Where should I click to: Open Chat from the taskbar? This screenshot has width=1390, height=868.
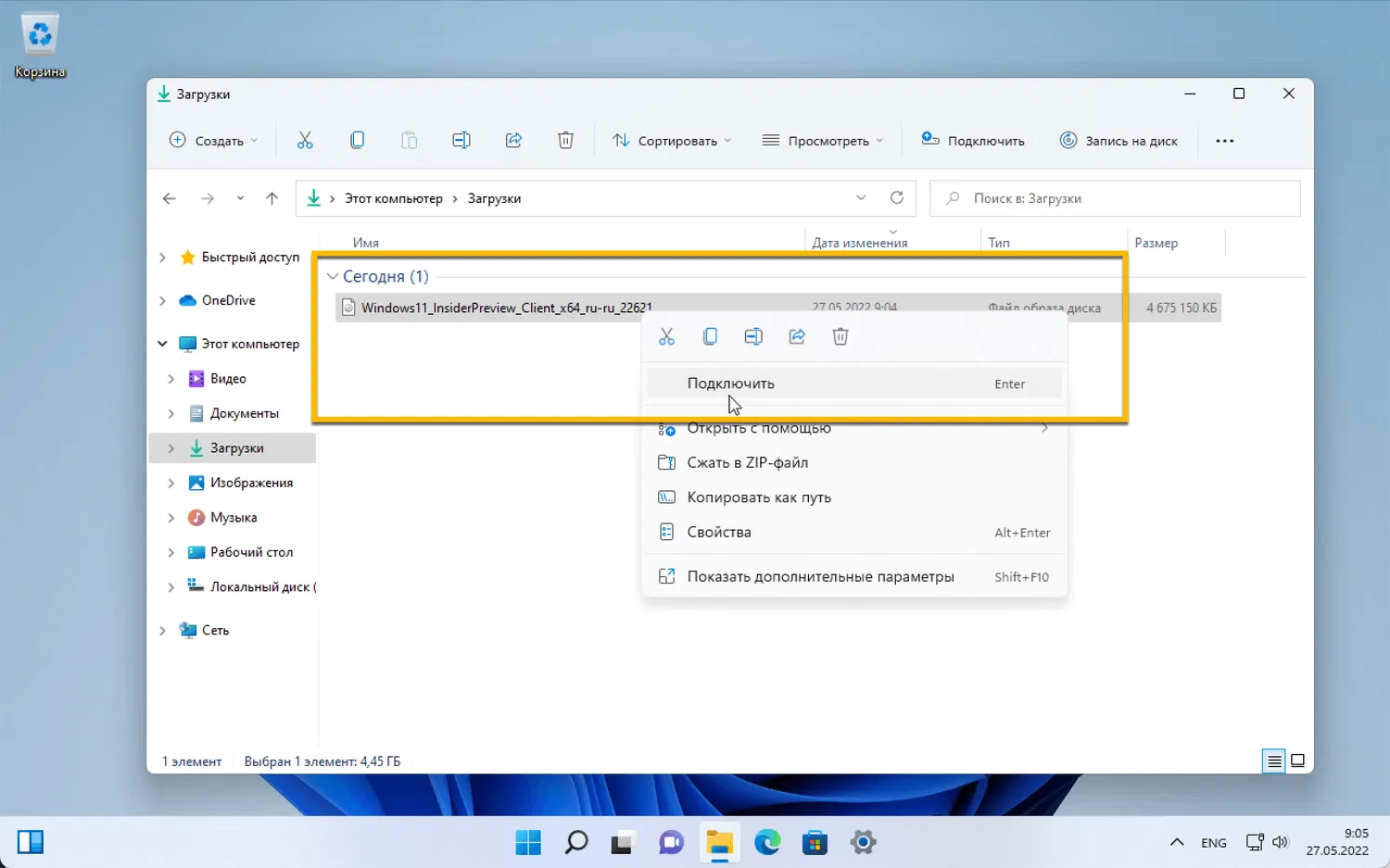click(672, 842)
